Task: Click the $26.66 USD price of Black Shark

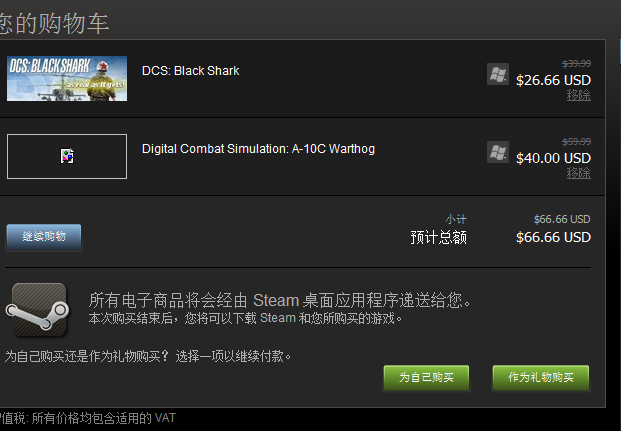Action: [553, 80]
